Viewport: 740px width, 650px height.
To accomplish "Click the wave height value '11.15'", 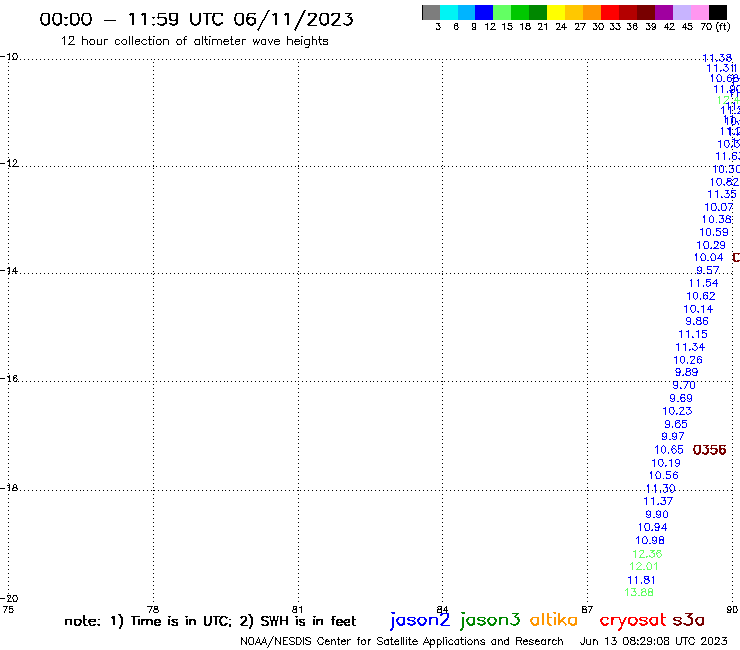I will 693,334.
